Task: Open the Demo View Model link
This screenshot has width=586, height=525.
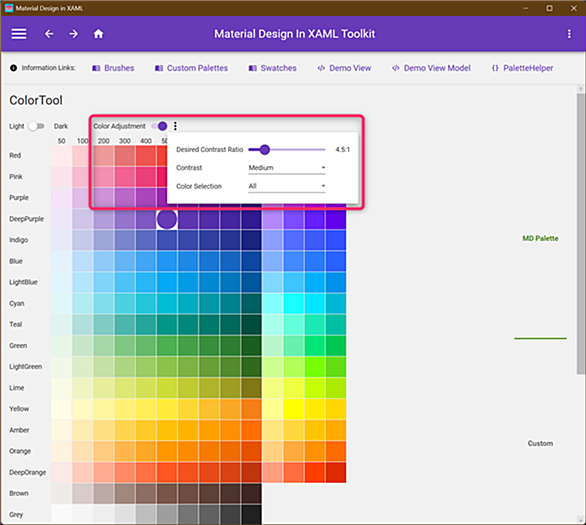Action: pyautogui.click(x=437, y=68)
